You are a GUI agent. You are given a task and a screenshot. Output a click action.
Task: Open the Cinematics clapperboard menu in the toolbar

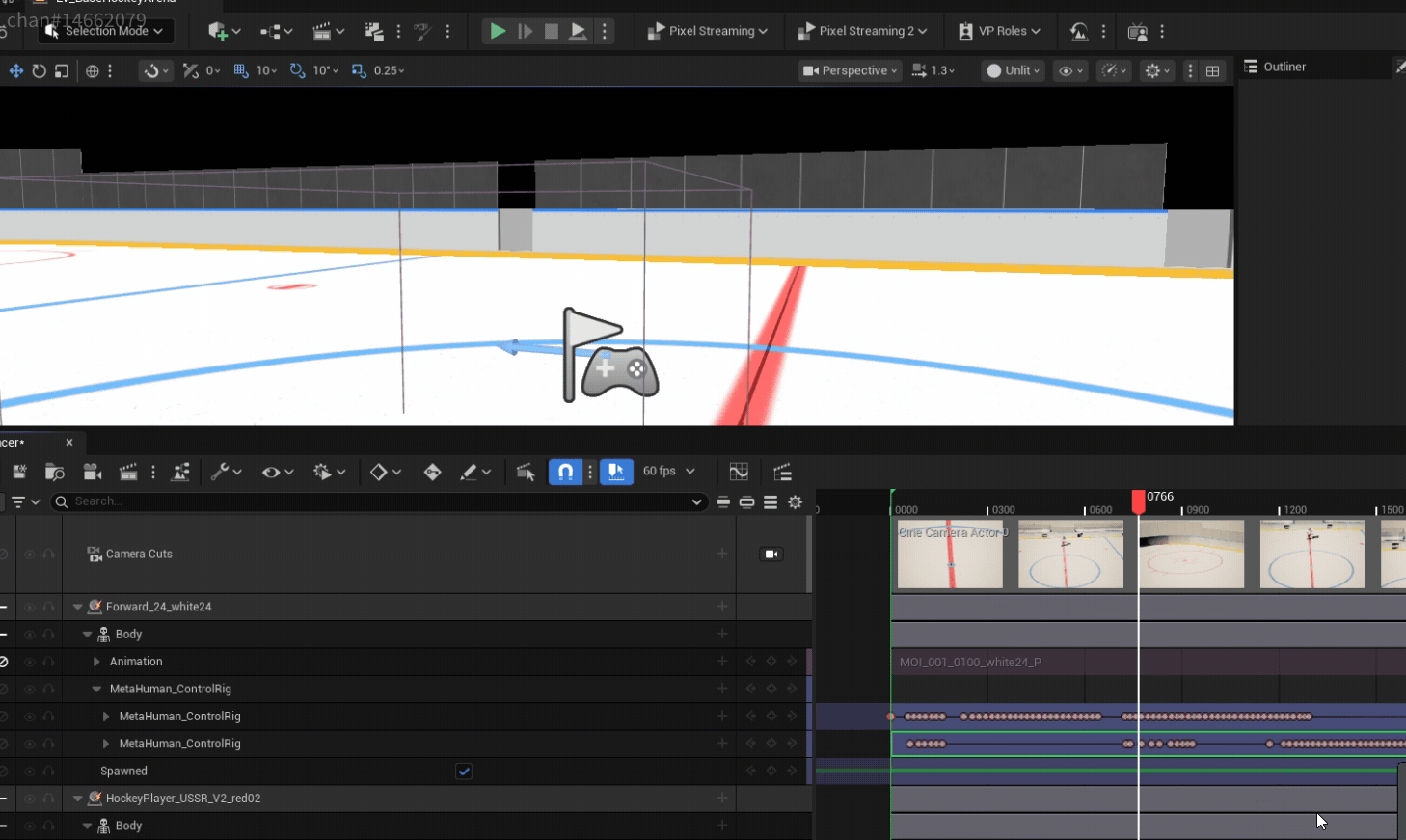pyautogui.click(x=329, y=31)
